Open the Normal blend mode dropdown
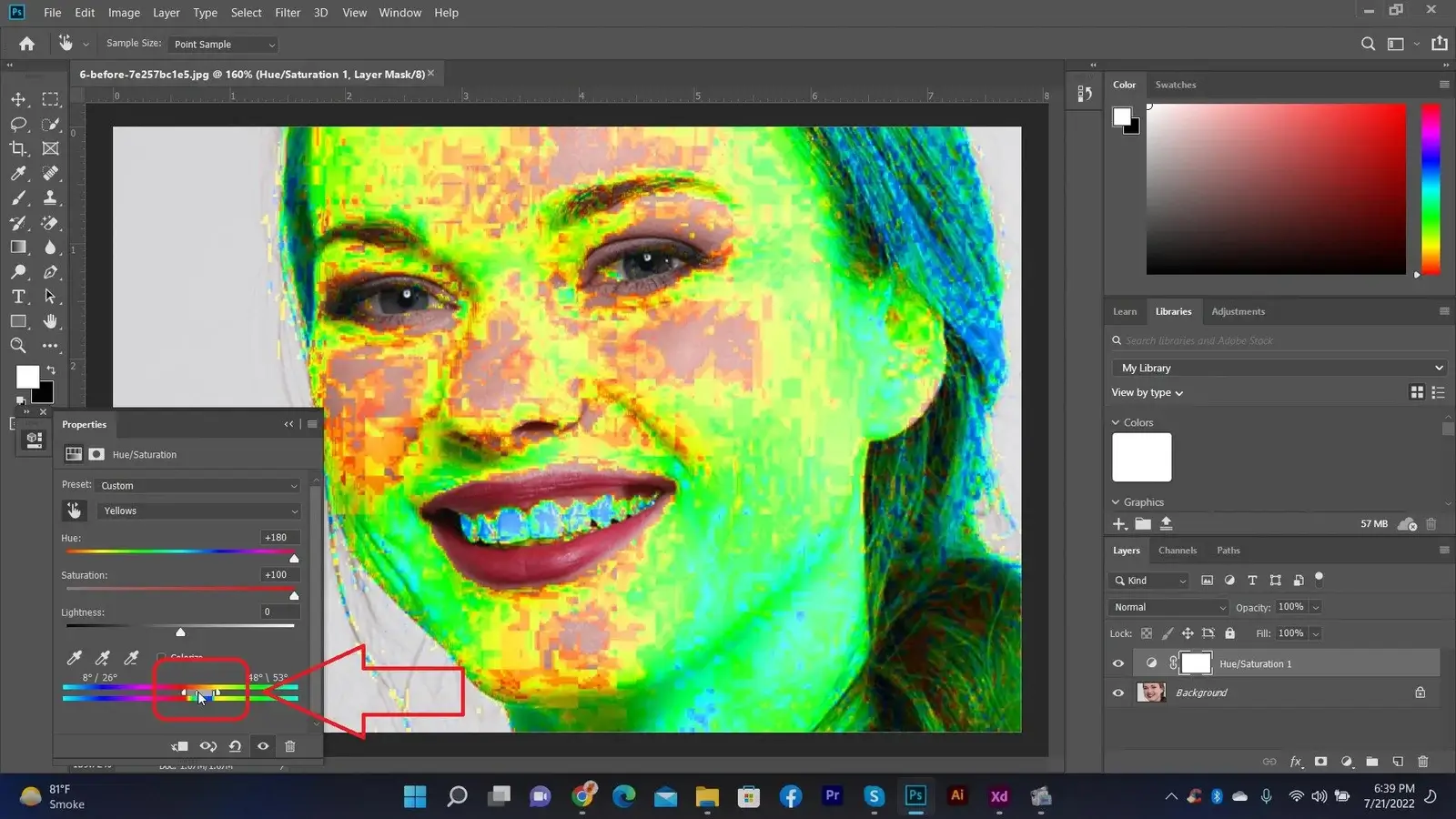 (x=1169, y=607)
